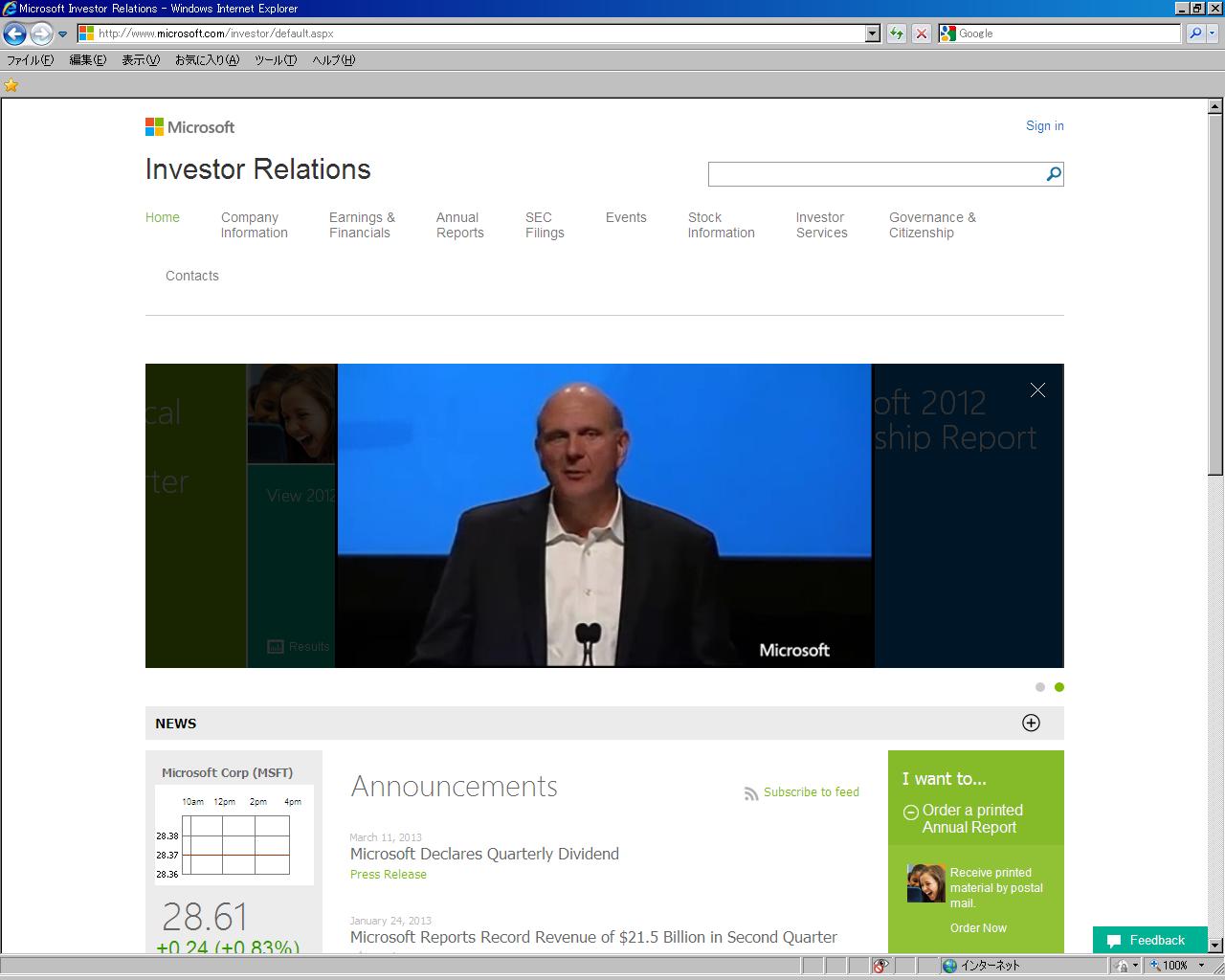1225x980 pixels.
Task: Click the 28.61 stock price value
Action: coord(205,917)
